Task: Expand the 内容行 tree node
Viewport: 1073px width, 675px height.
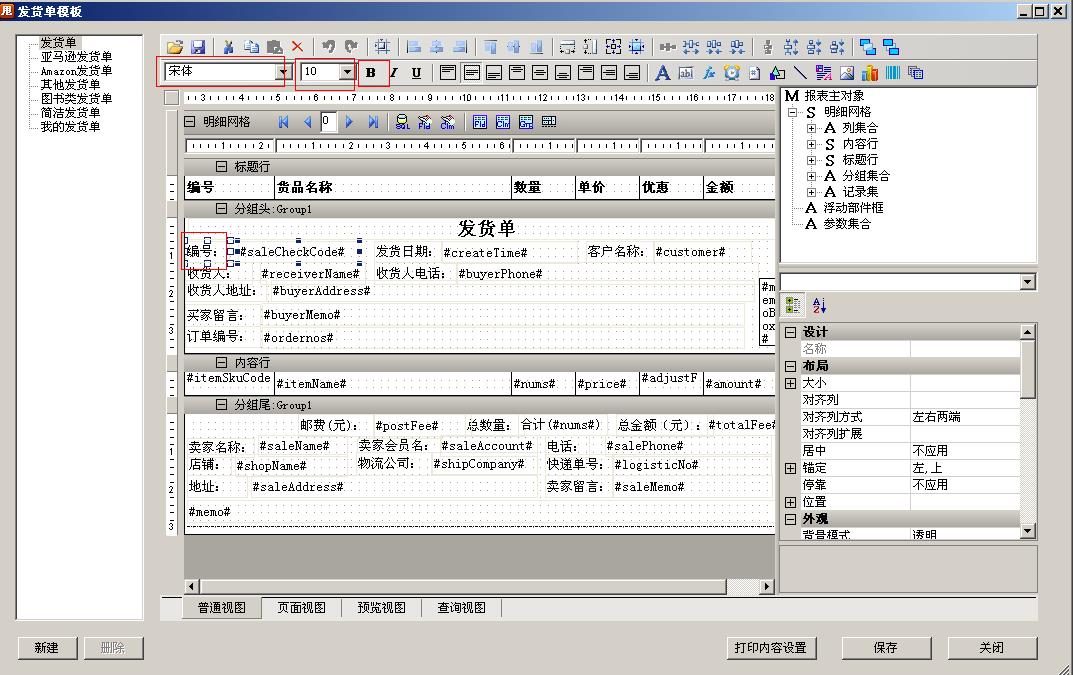Action: (x=811, y=144)
